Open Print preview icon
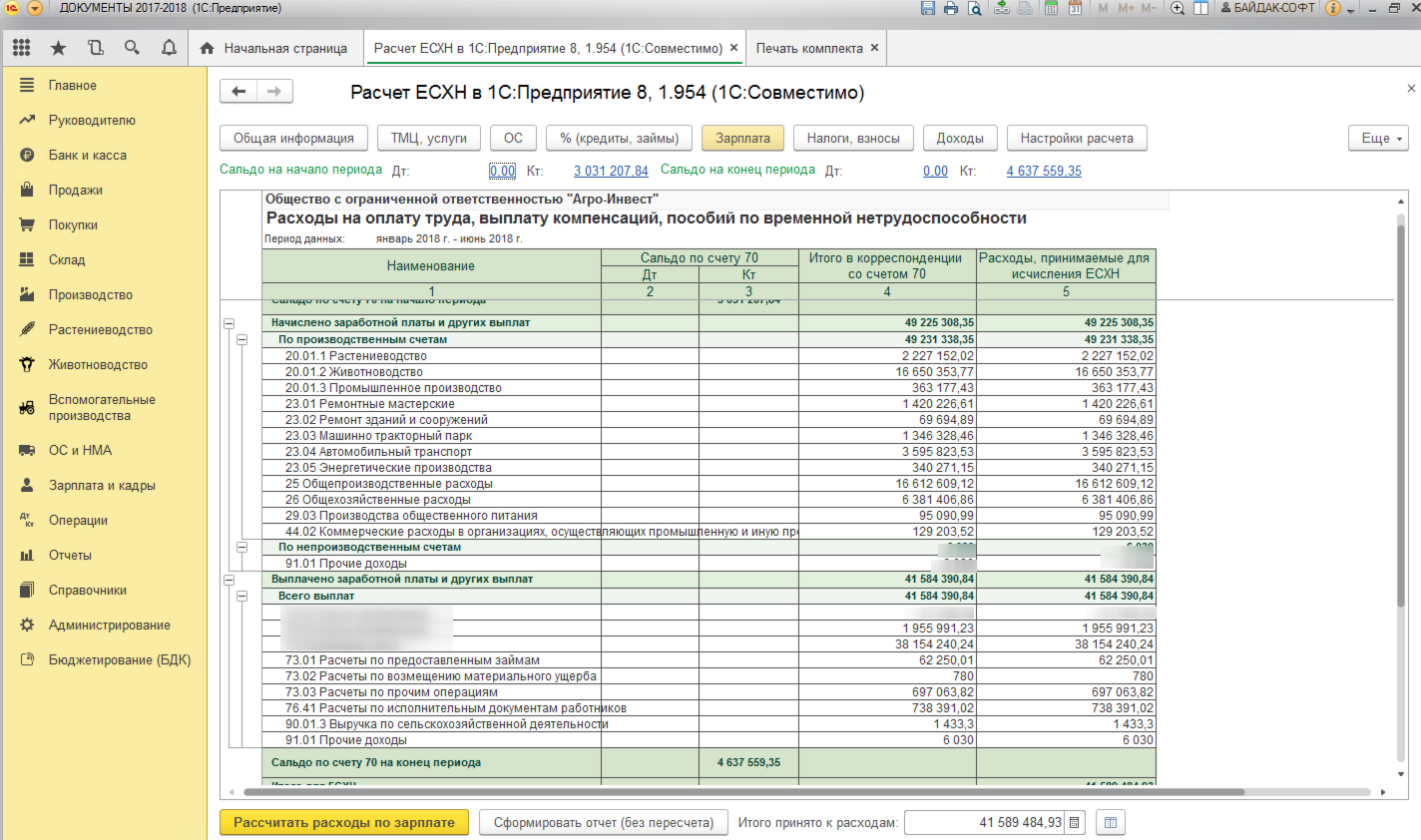This screenshot has height=840, width=1421. click(975, 8)
